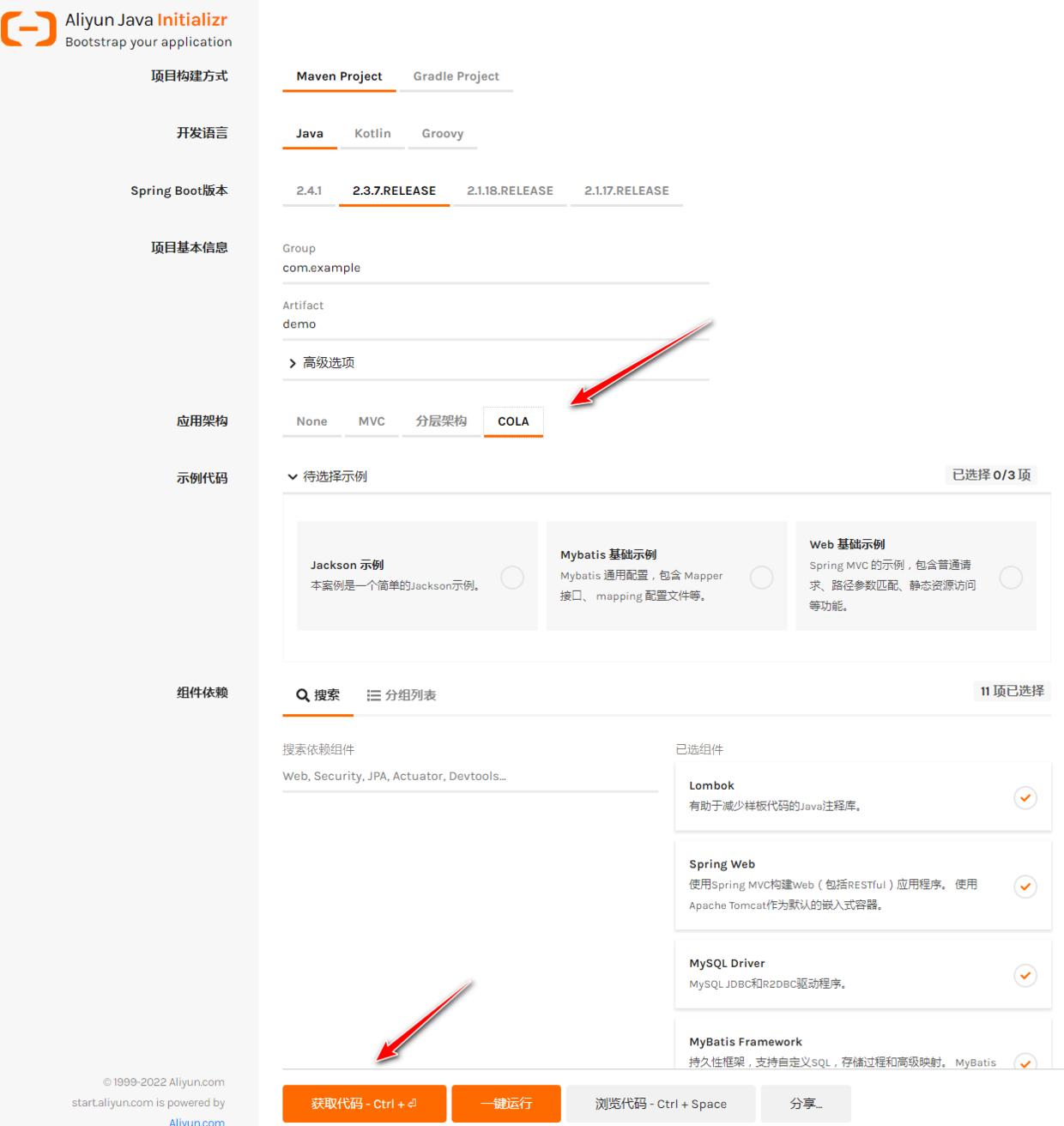
Task: Choose Groovy as the language
Action: [443, 134]
